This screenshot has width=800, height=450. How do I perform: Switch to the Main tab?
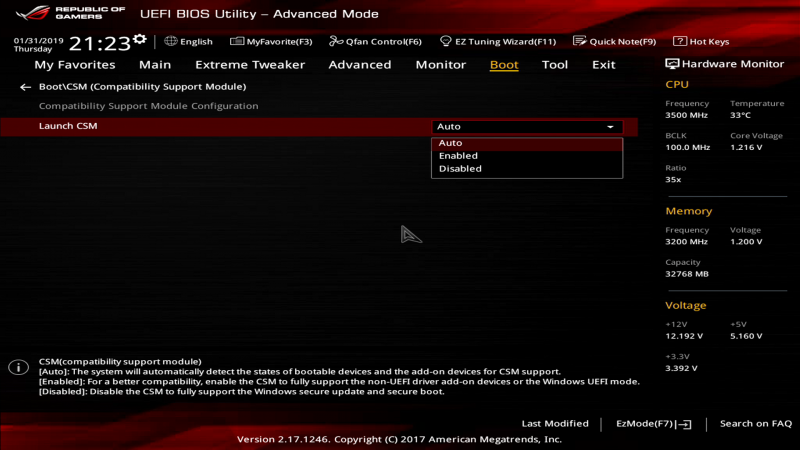tap(155, 65)
